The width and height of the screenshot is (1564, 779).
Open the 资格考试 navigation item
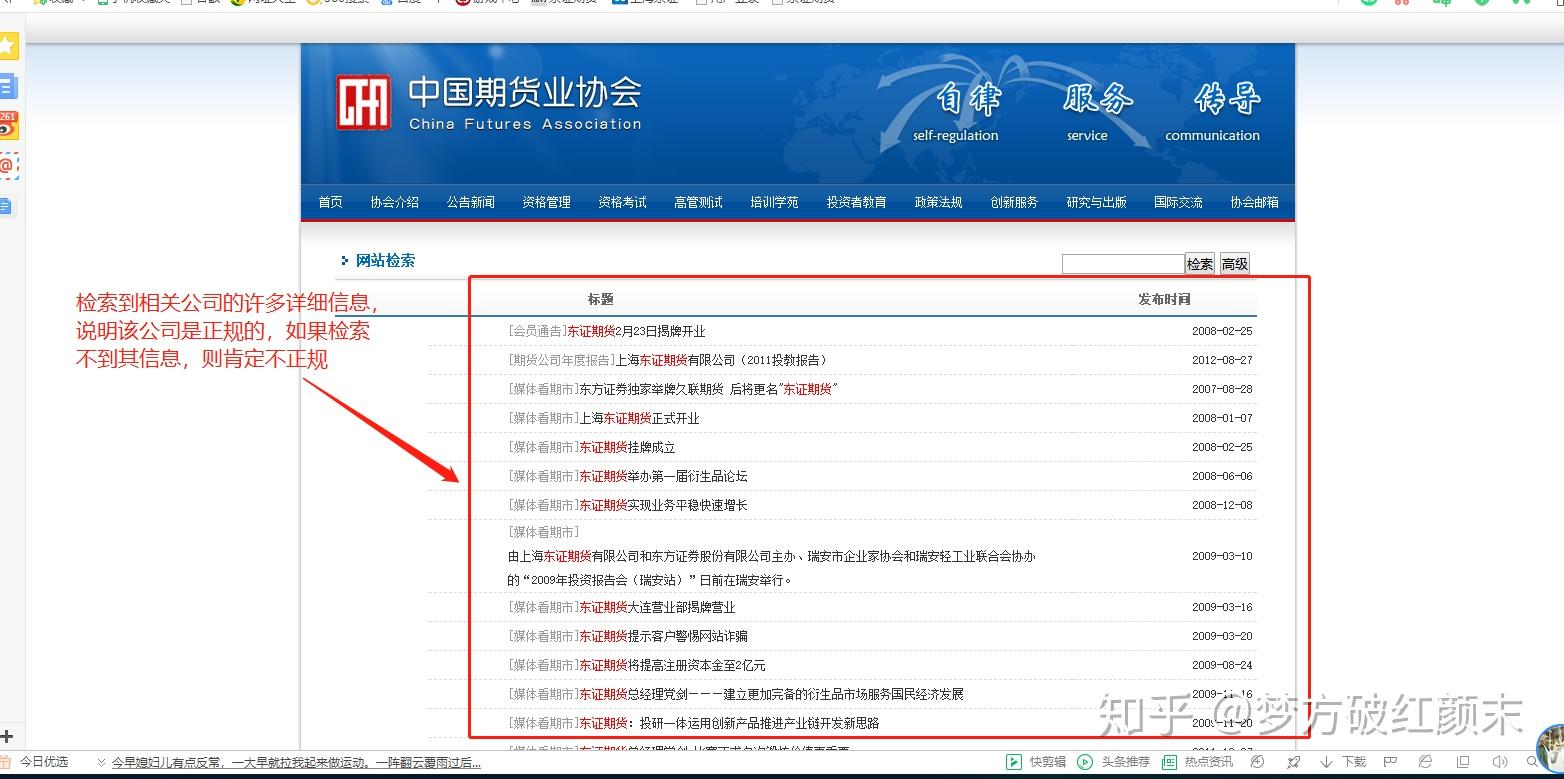(x=622, y=202)
